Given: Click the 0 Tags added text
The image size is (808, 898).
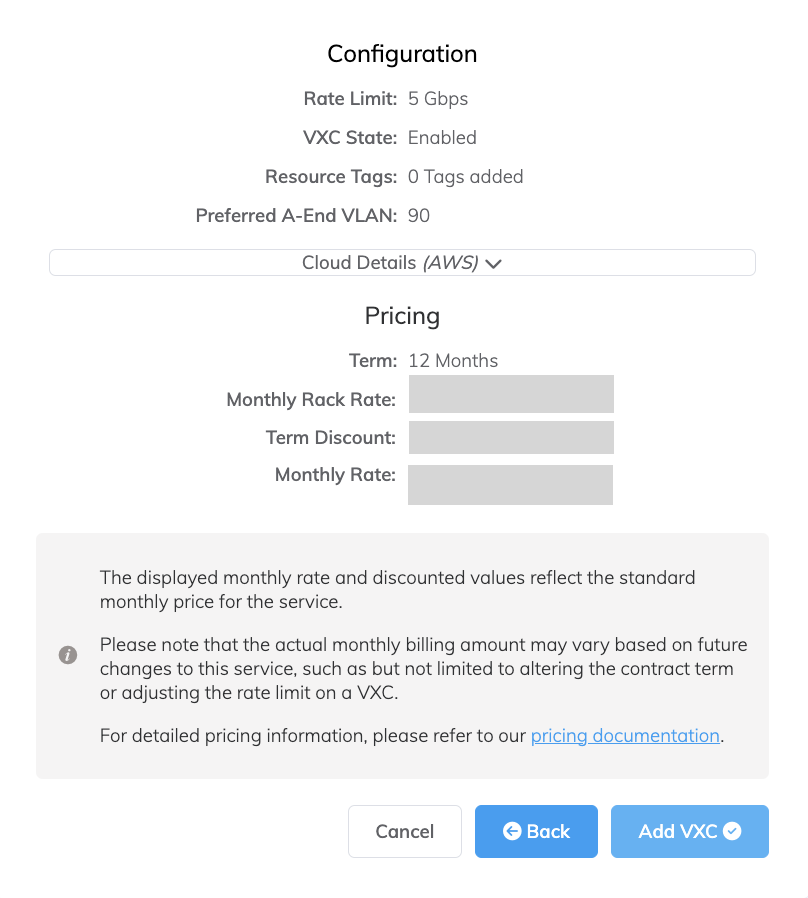Looking at the screenshot, I should pos(465,177).
